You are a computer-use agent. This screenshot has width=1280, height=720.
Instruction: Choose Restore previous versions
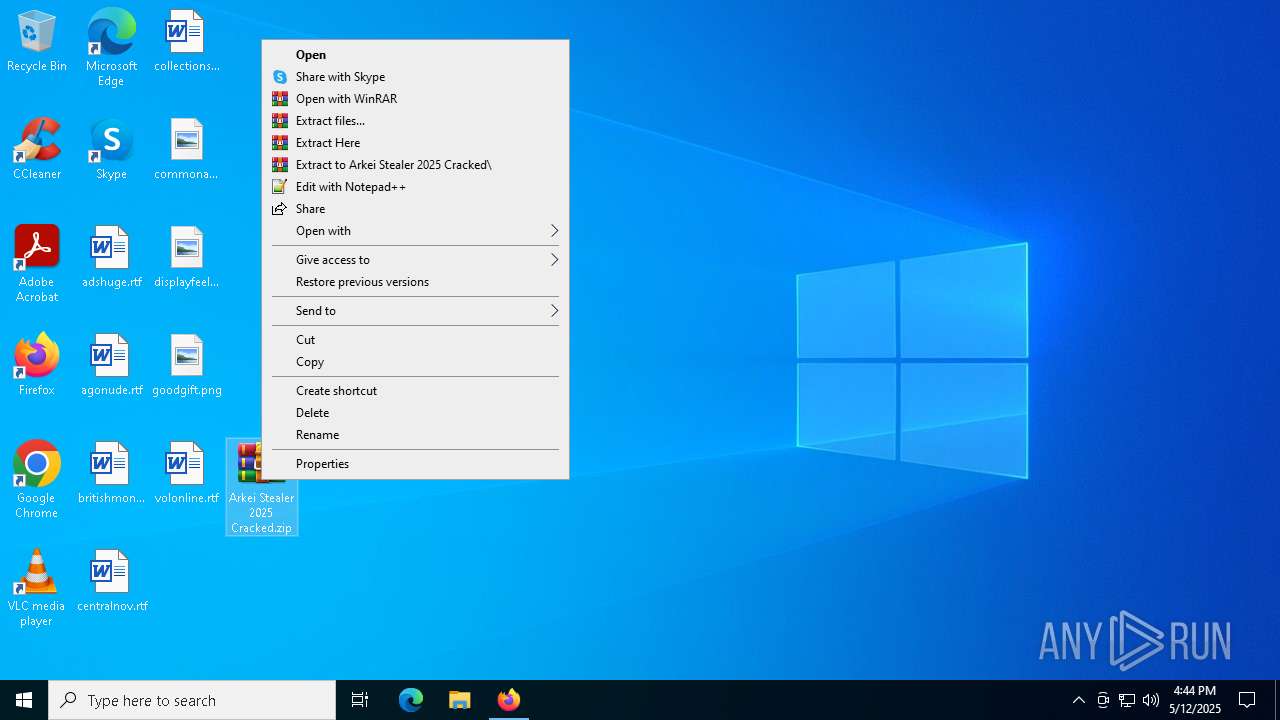tap(415, 282)
